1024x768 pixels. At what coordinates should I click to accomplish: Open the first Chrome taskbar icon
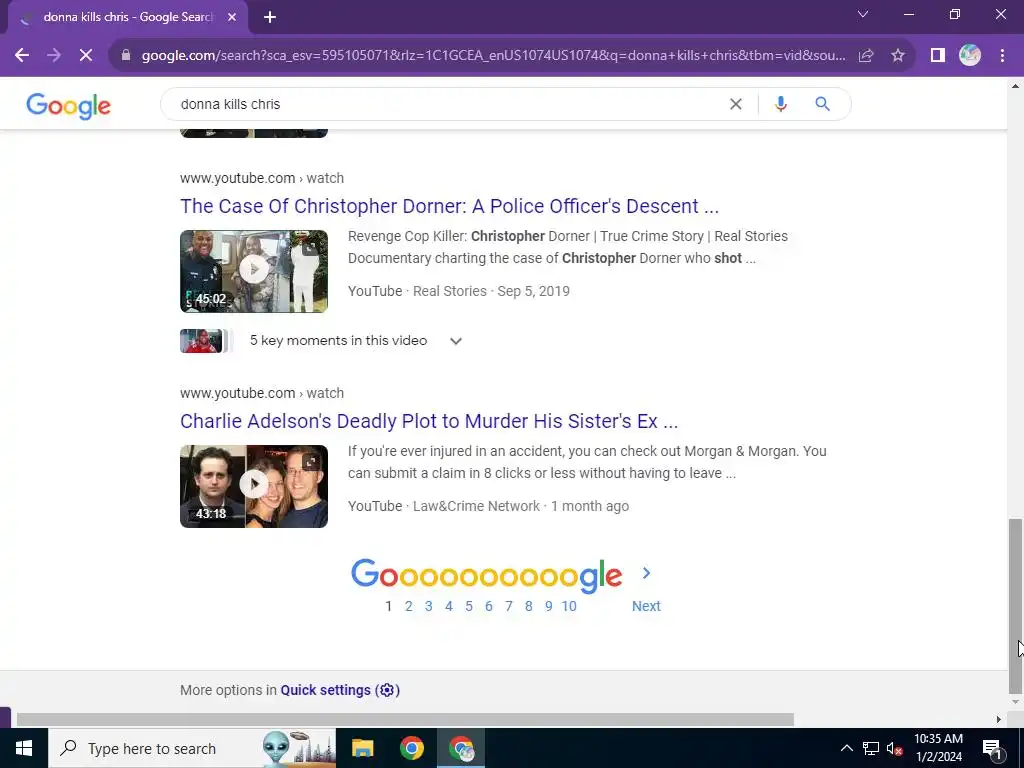[x=411, y=748]
